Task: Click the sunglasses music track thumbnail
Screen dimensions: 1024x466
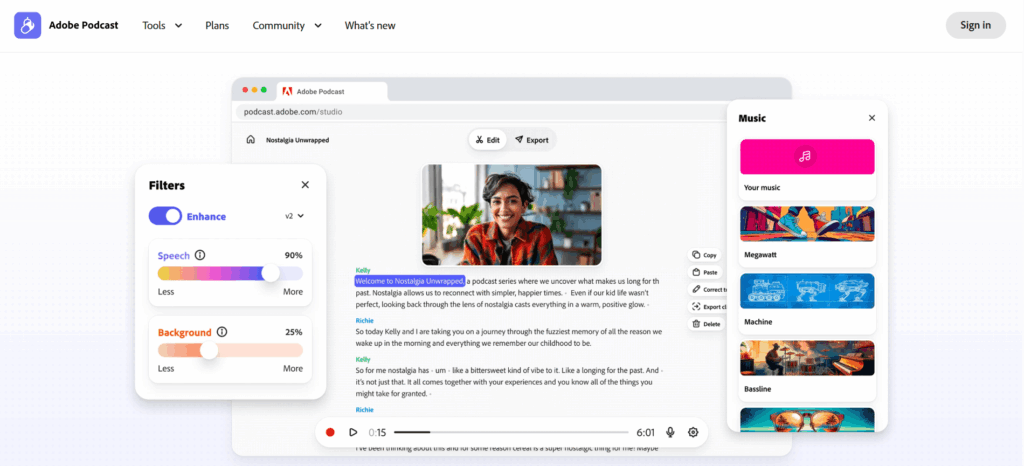Action: 807,419
